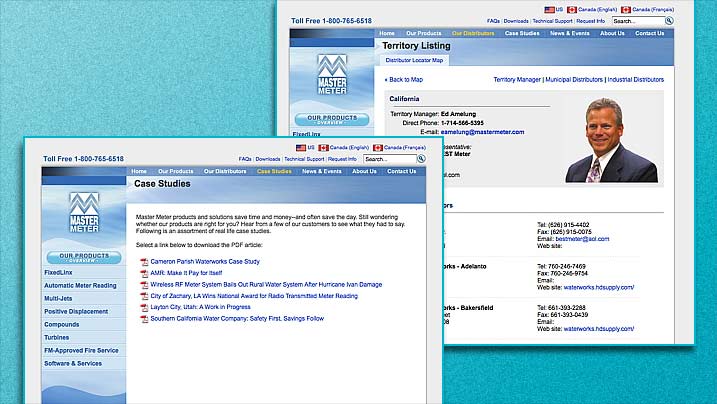The width and height of the screenshot is (717, 404).
Task: Click the search magnifier icon in Territory Listing window
Action: click(669, 21)
